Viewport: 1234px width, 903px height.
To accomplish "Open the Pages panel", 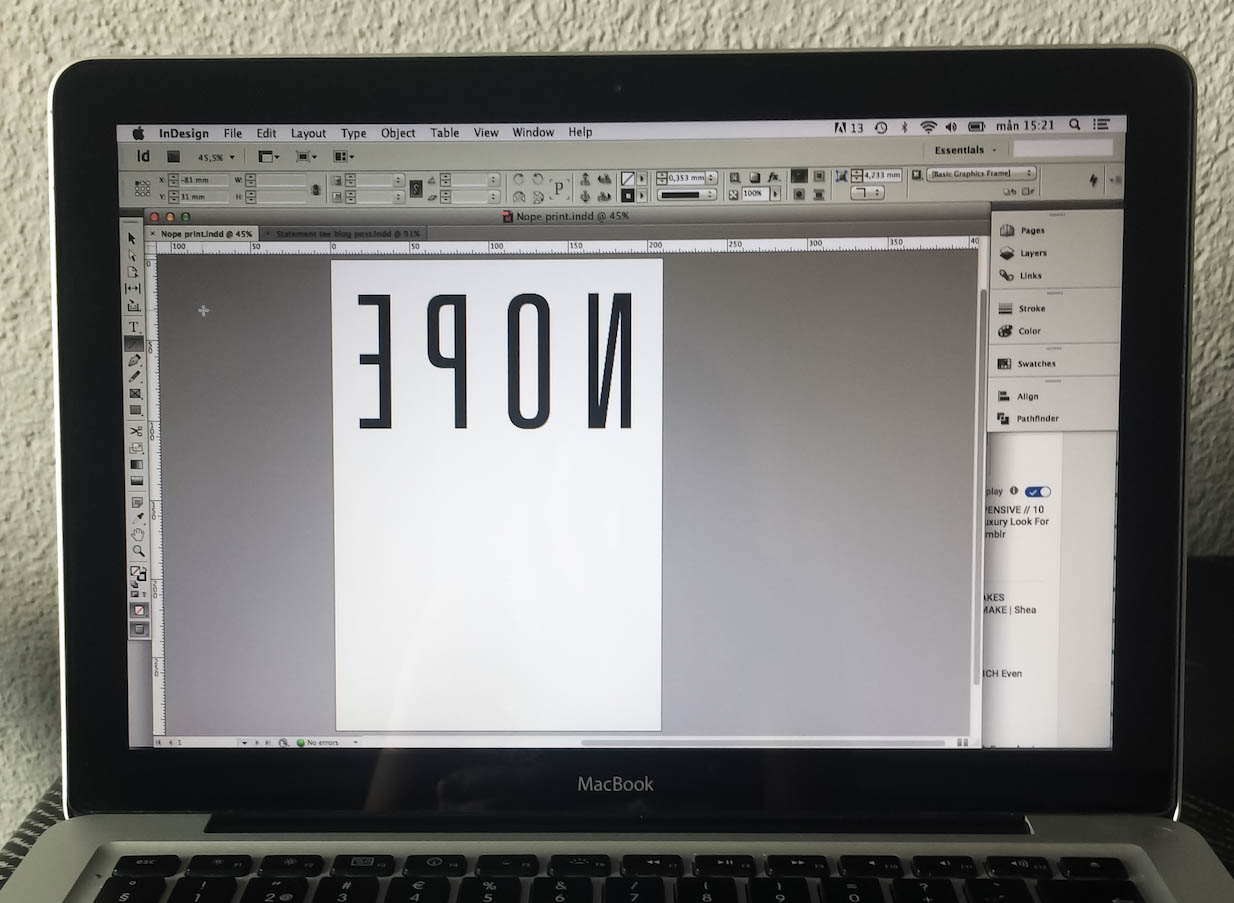I will (1032, 231).
